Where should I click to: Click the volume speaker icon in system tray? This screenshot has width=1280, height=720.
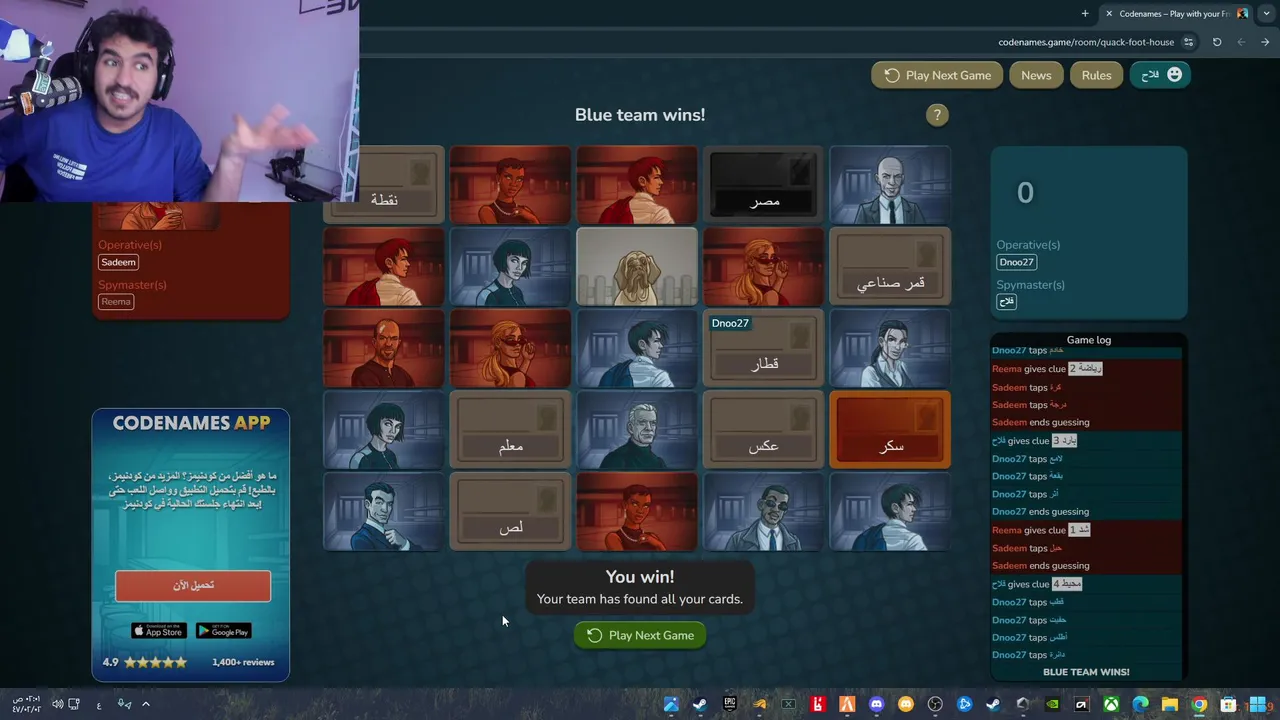(x=57, y=704)
